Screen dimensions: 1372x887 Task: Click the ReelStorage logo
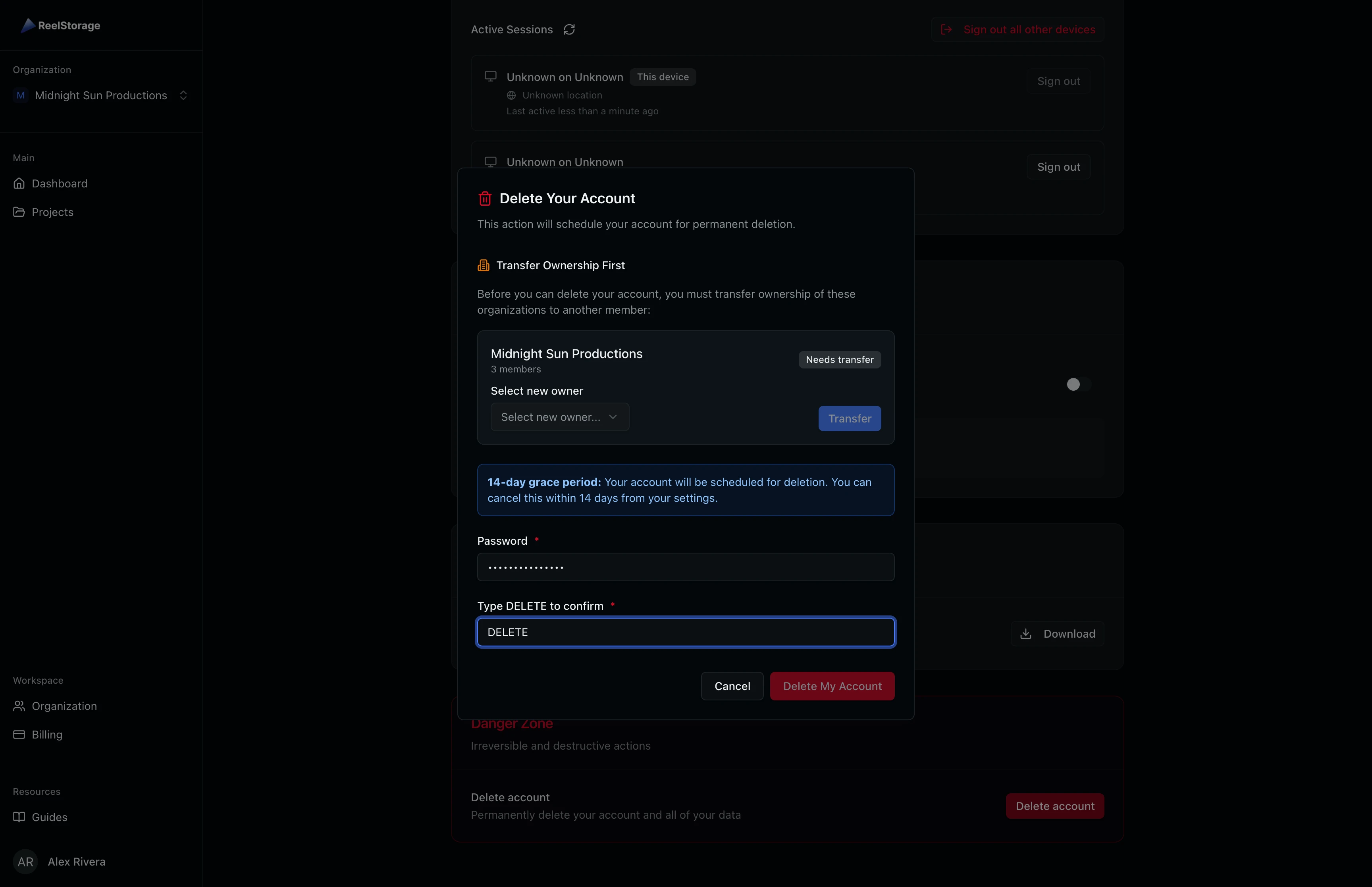[x=60, y=25]
